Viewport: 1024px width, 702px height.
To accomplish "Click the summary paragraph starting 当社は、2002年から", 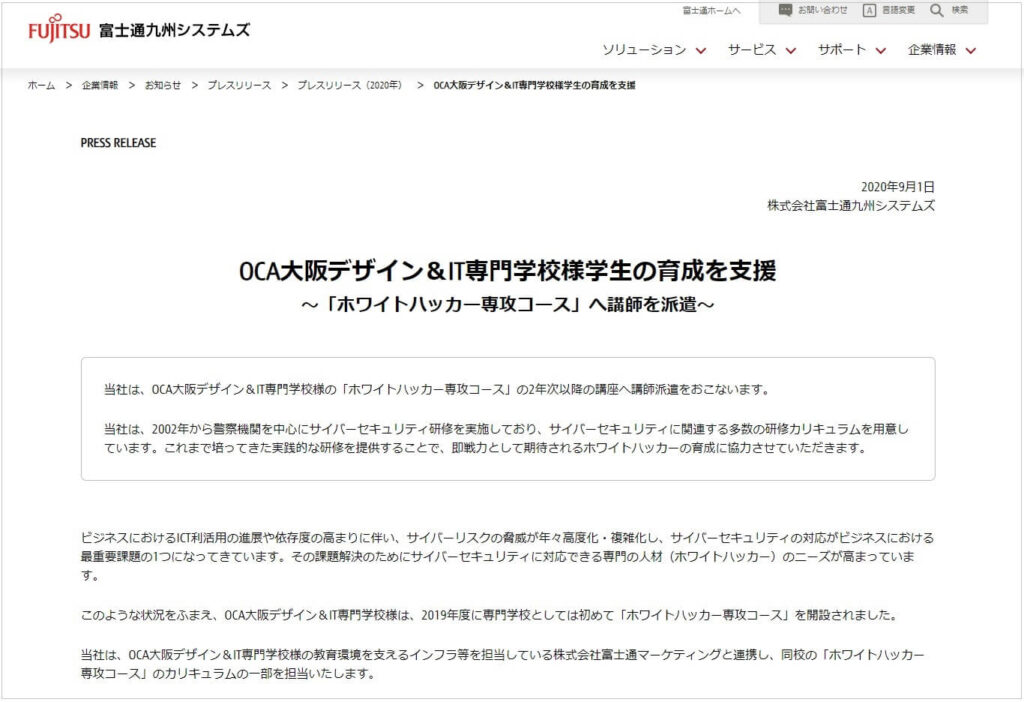I will 507,438.
